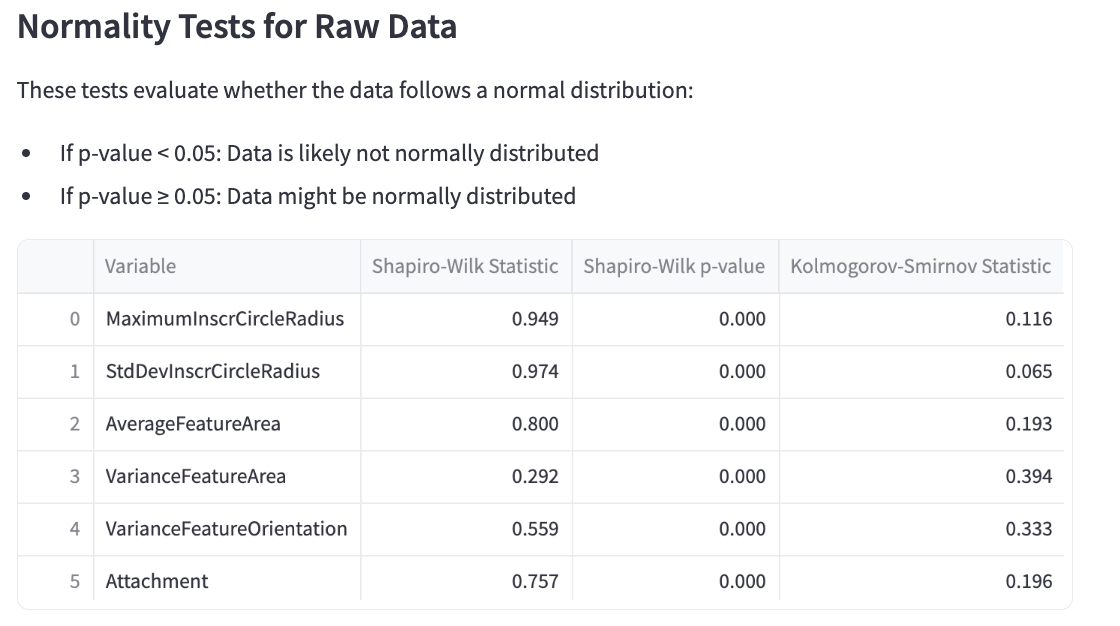Sort by Shapiro-Wilk Statistic column header
The height and width of the screenshot is (626, 1120).
(466, 267)
